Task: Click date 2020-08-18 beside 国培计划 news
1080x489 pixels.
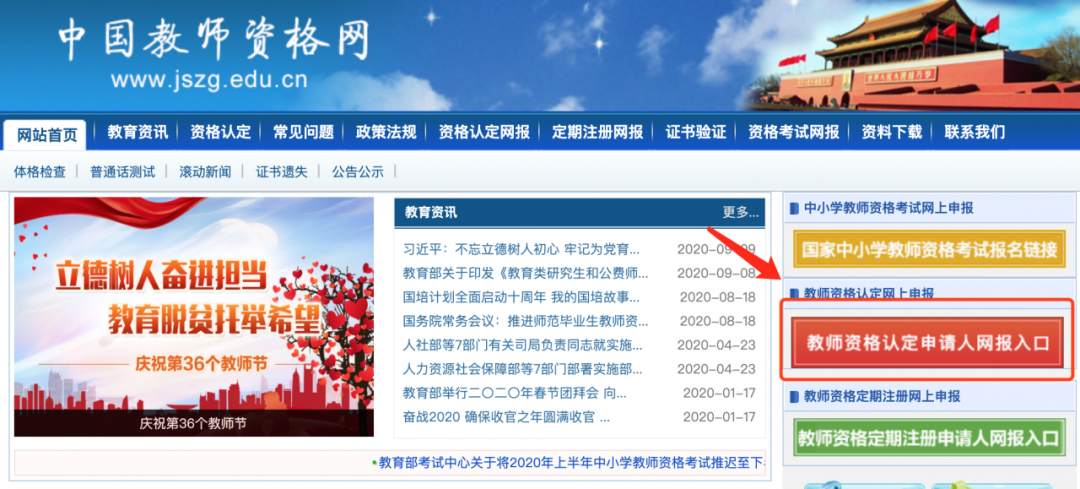Action: click(718, 297)
